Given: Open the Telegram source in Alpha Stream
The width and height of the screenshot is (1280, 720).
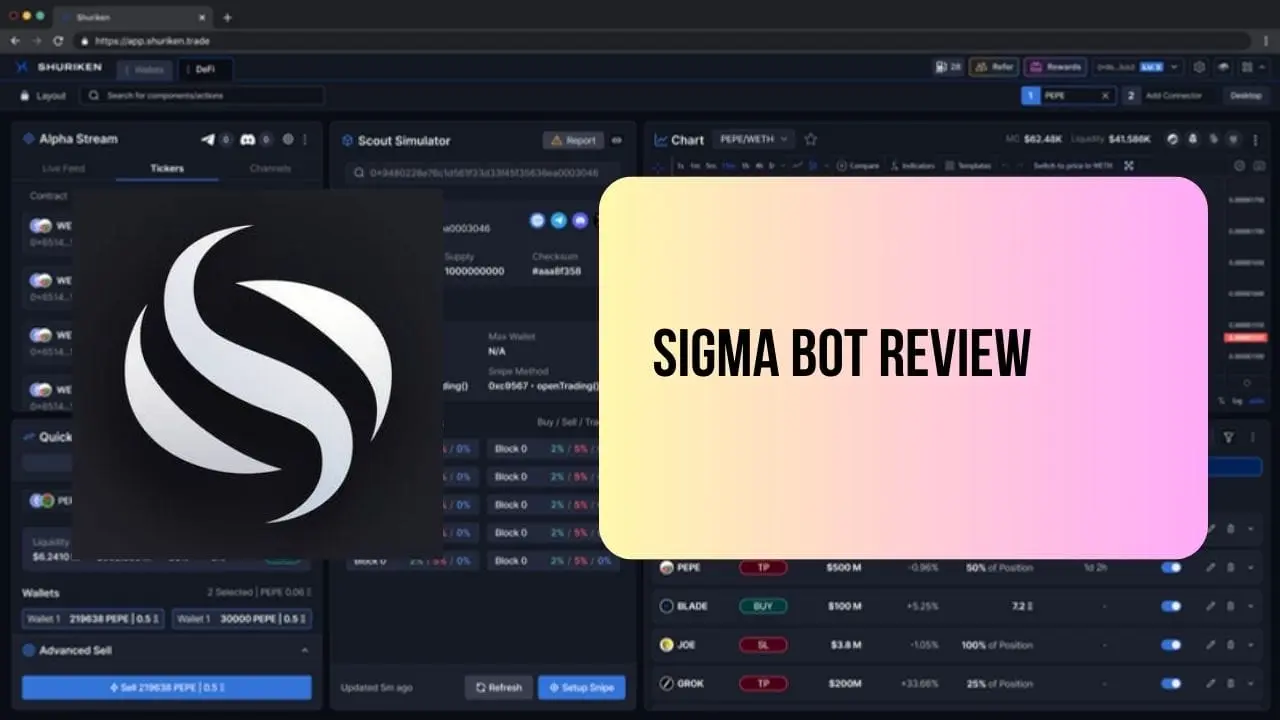Looking at the screenshot, I should (208, 139).
